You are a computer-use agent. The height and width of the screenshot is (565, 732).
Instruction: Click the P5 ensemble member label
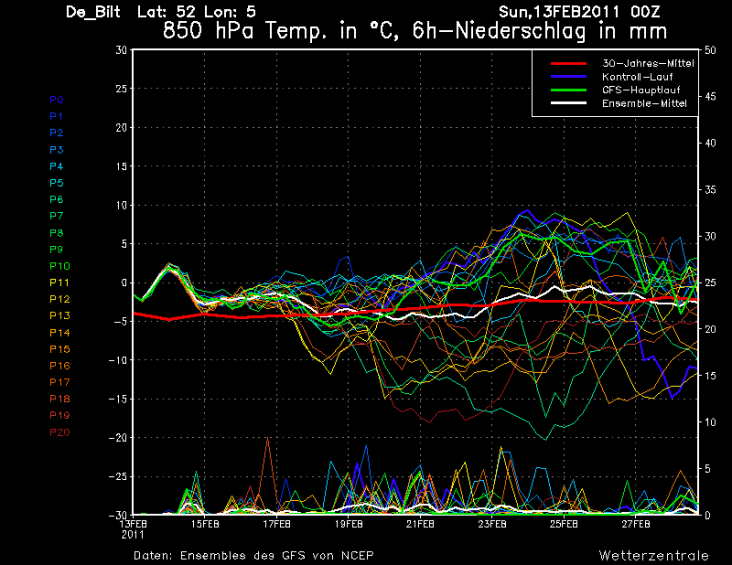(56, 183)
